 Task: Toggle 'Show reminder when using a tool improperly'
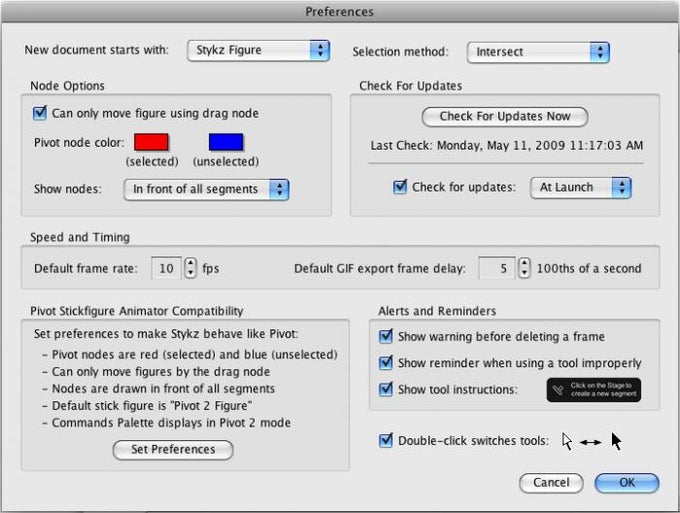[386, 363]
